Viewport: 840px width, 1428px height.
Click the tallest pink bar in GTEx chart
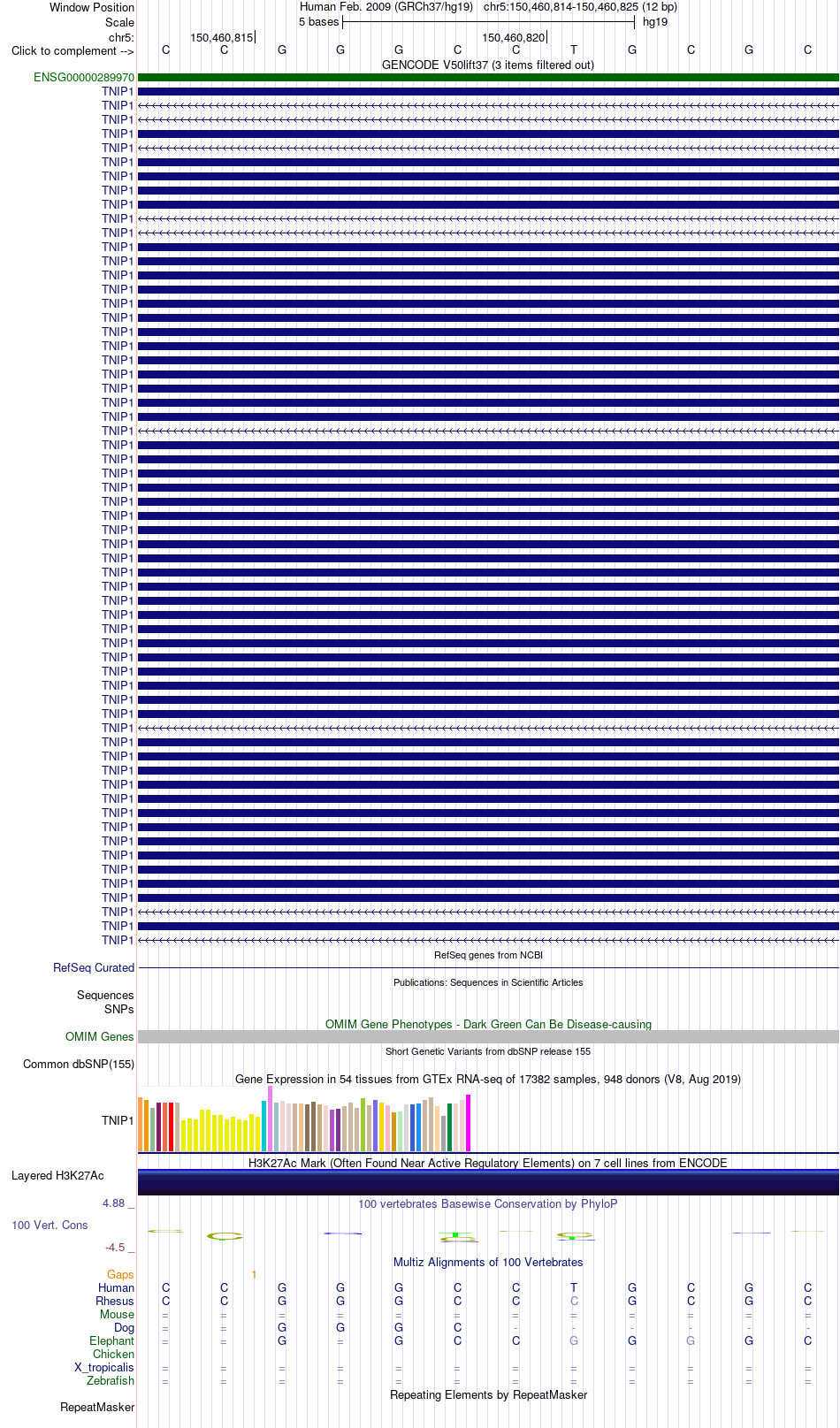(271, 1119)
